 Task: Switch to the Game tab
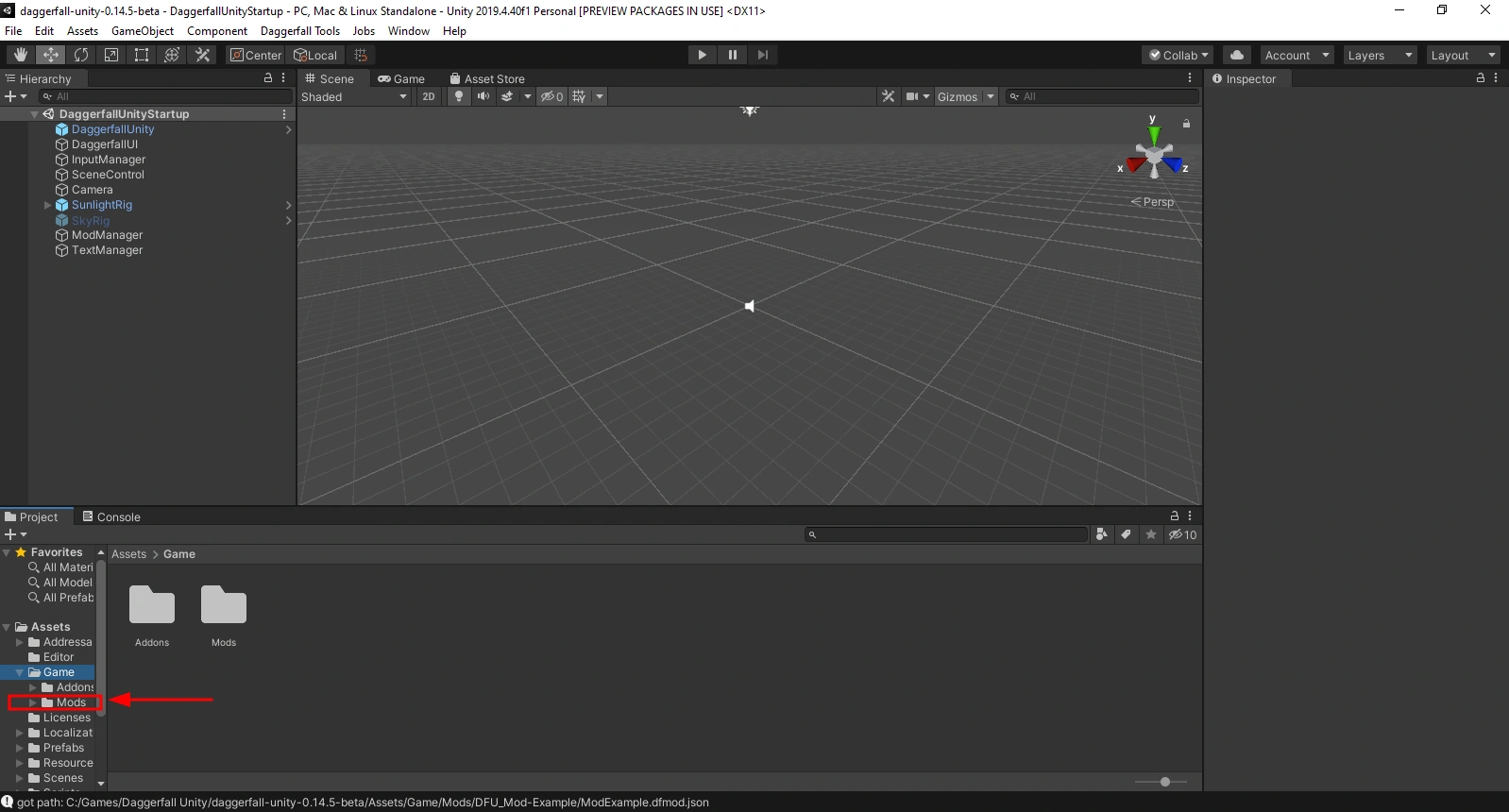(x=401, y=78)
